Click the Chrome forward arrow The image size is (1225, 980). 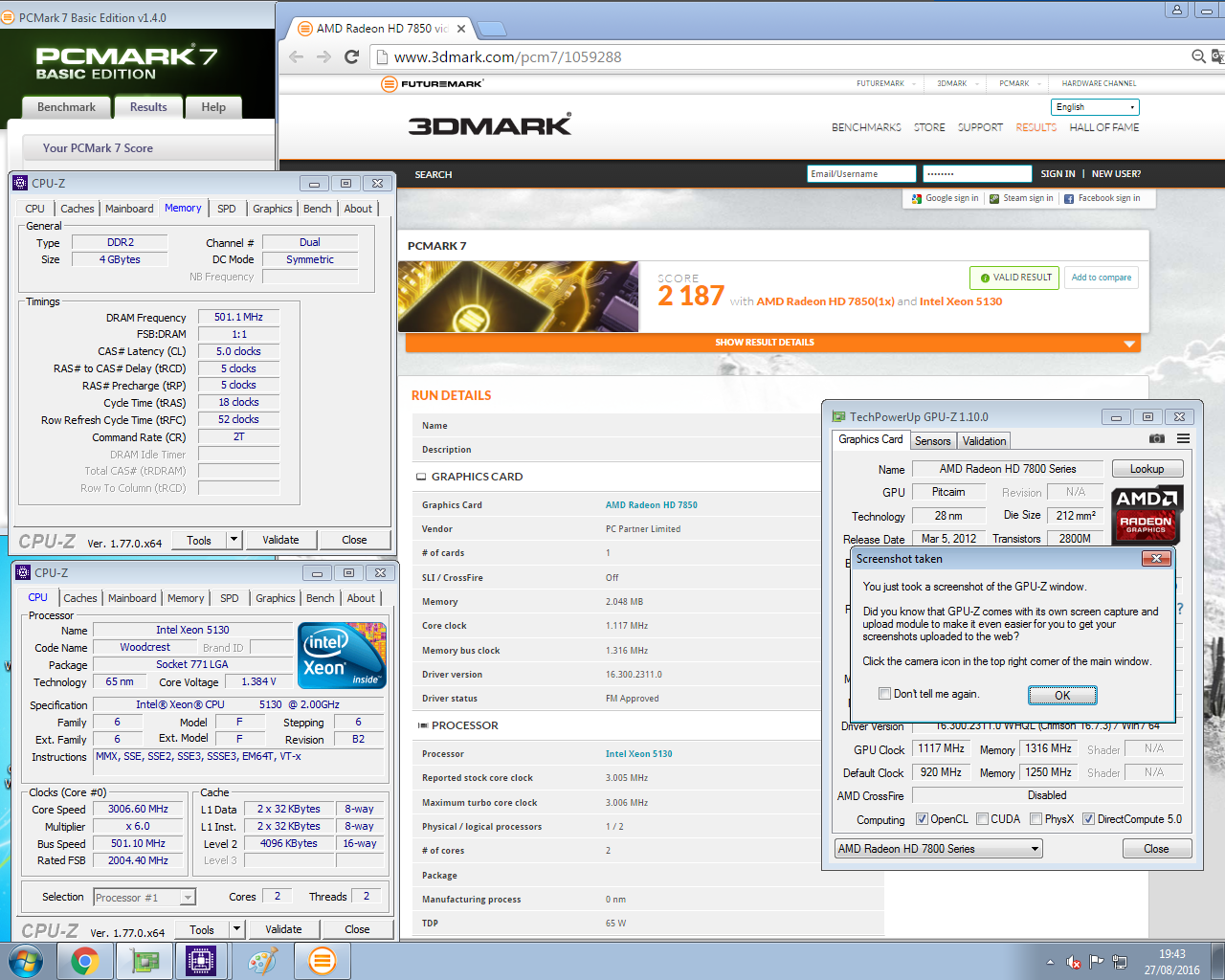click(324, 57)
